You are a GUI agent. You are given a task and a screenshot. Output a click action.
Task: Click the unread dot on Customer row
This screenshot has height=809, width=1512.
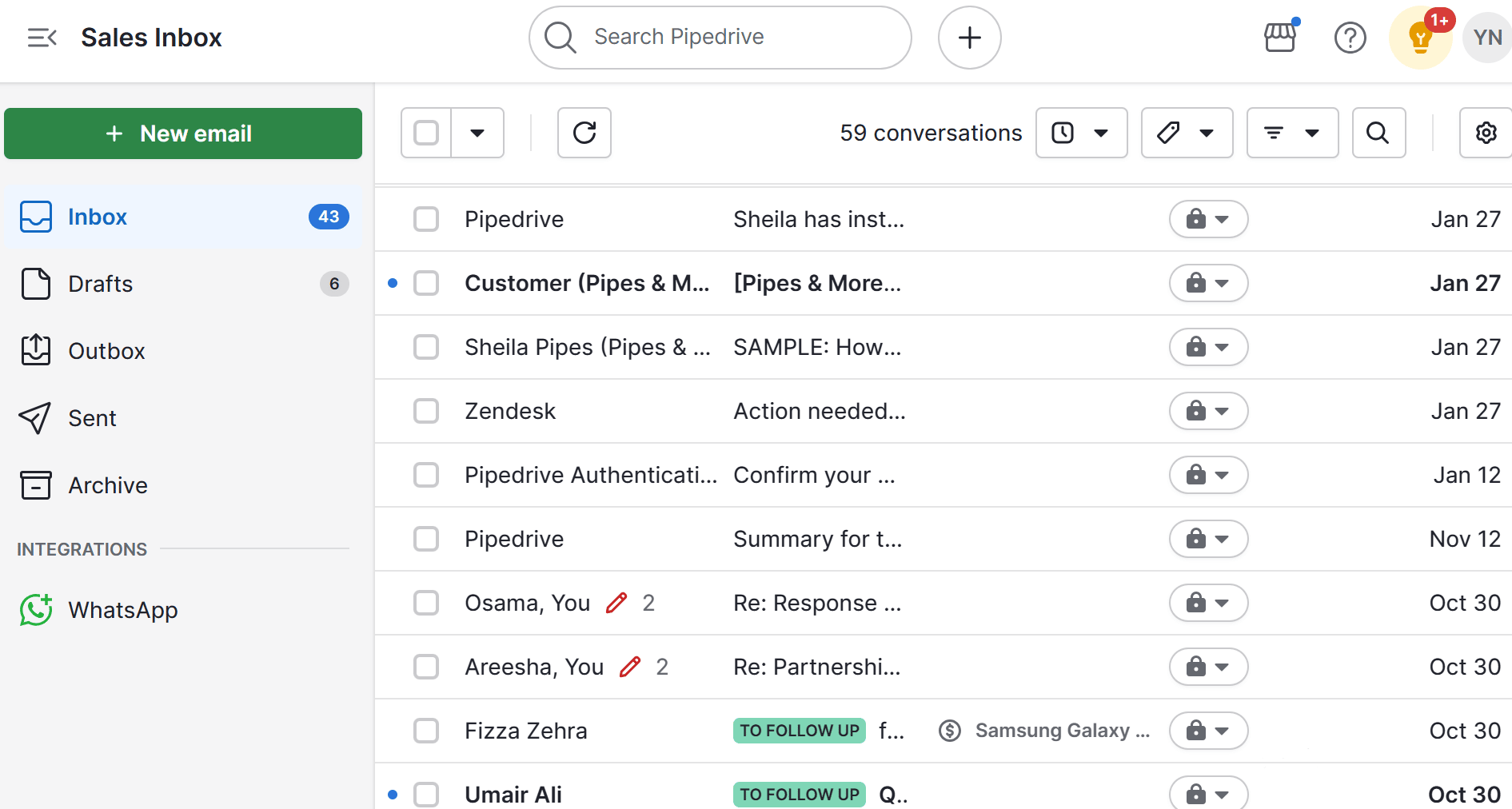pyautogui.click(x=393, y=283)
